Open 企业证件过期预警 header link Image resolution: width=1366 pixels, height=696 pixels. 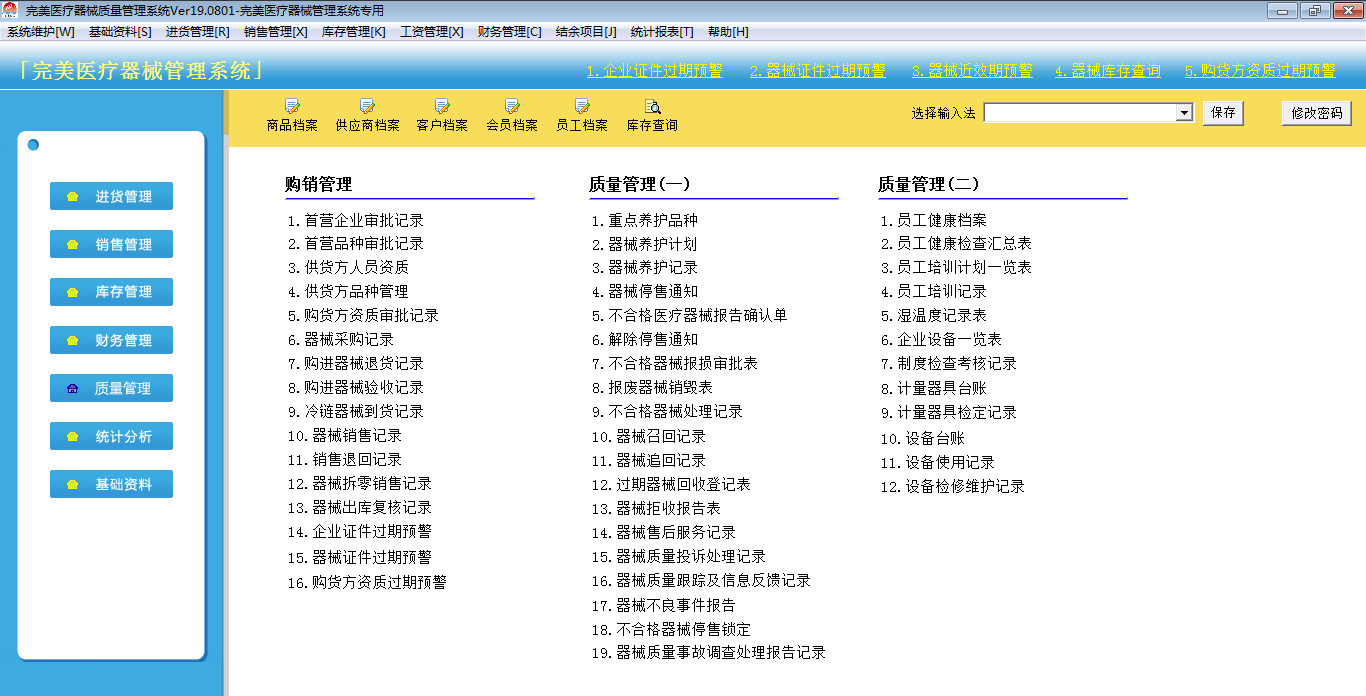(654, 71)
